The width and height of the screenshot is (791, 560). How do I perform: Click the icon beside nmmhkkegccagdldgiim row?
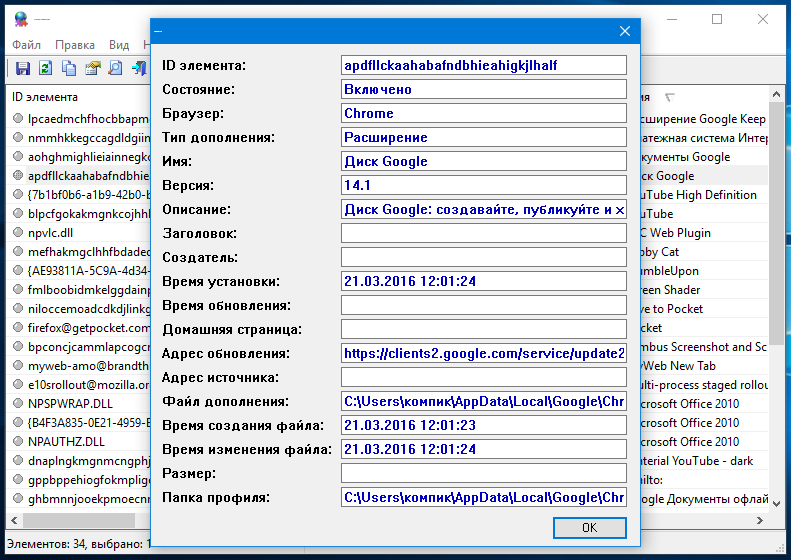coord(18,138)
